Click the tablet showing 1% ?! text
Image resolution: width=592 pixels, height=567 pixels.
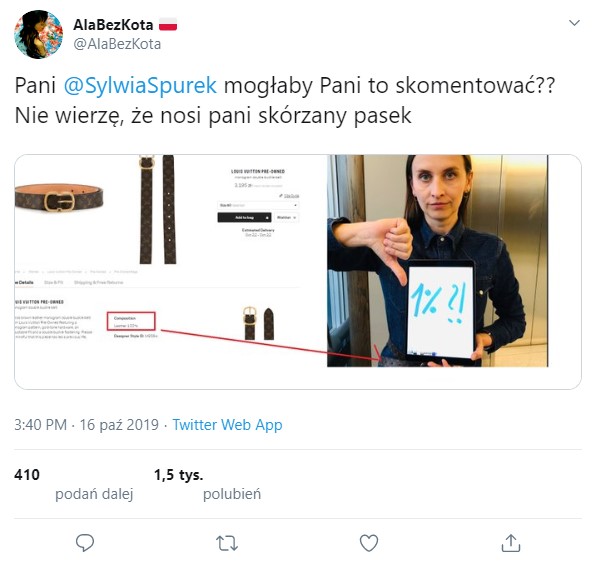pyautogui.click(x=440, y=310)
